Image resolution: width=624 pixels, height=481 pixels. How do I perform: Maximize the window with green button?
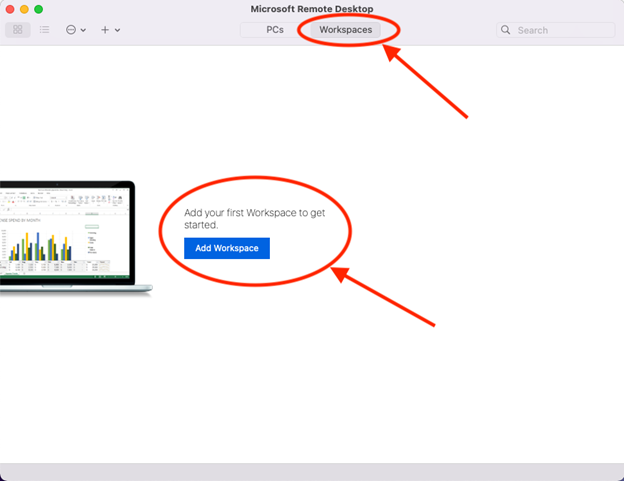(x=39, y=9)
